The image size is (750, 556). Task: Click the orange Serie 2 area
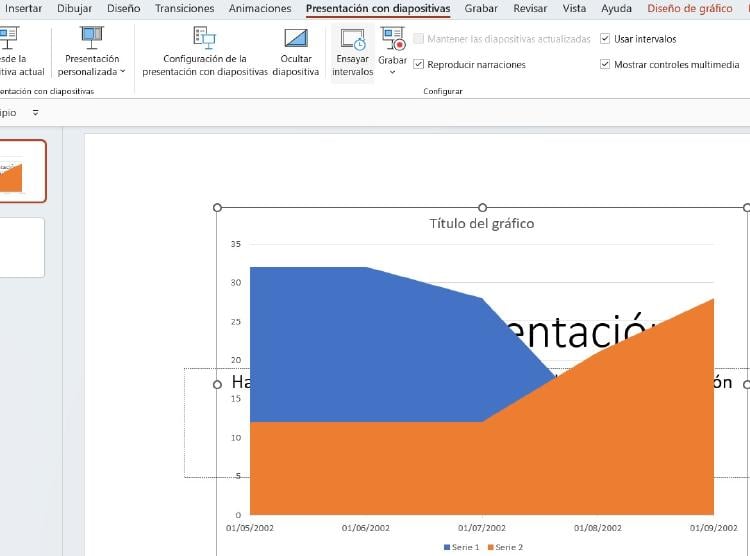[x=400, y=470]
